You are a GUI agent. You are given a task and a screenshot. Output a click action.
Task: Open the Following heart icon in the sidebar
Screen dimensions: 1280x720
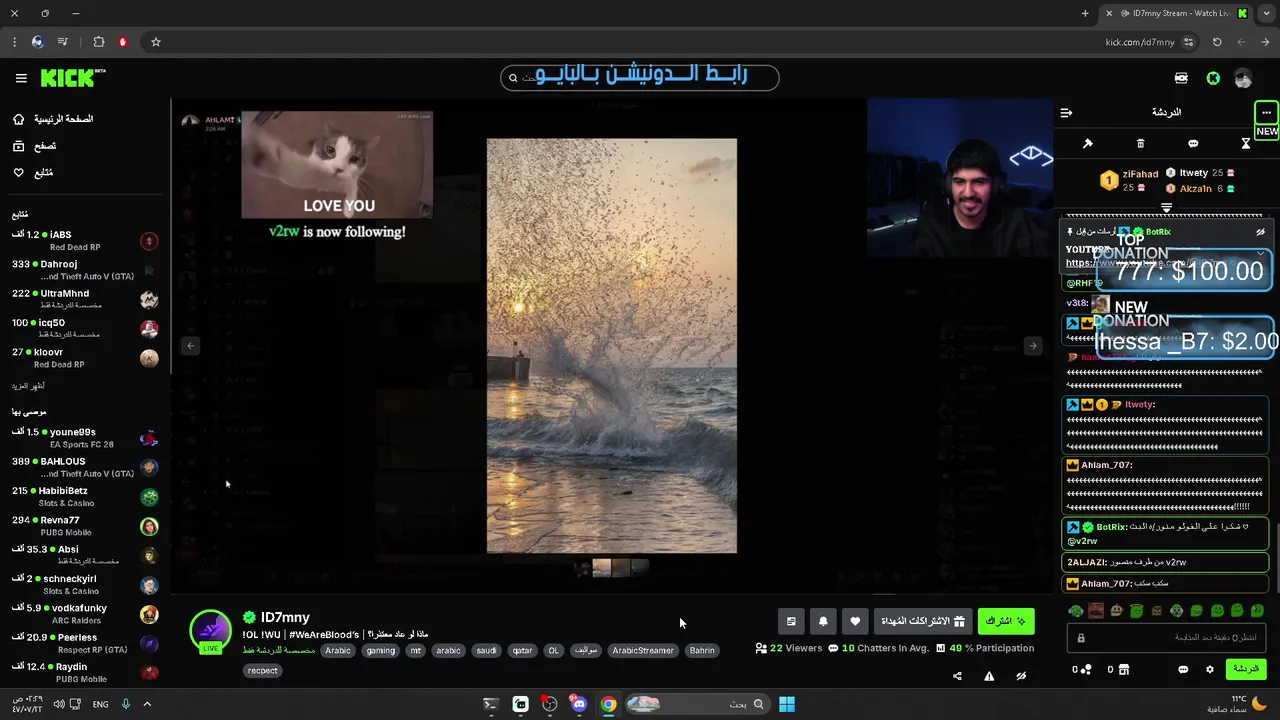point(18,173)
